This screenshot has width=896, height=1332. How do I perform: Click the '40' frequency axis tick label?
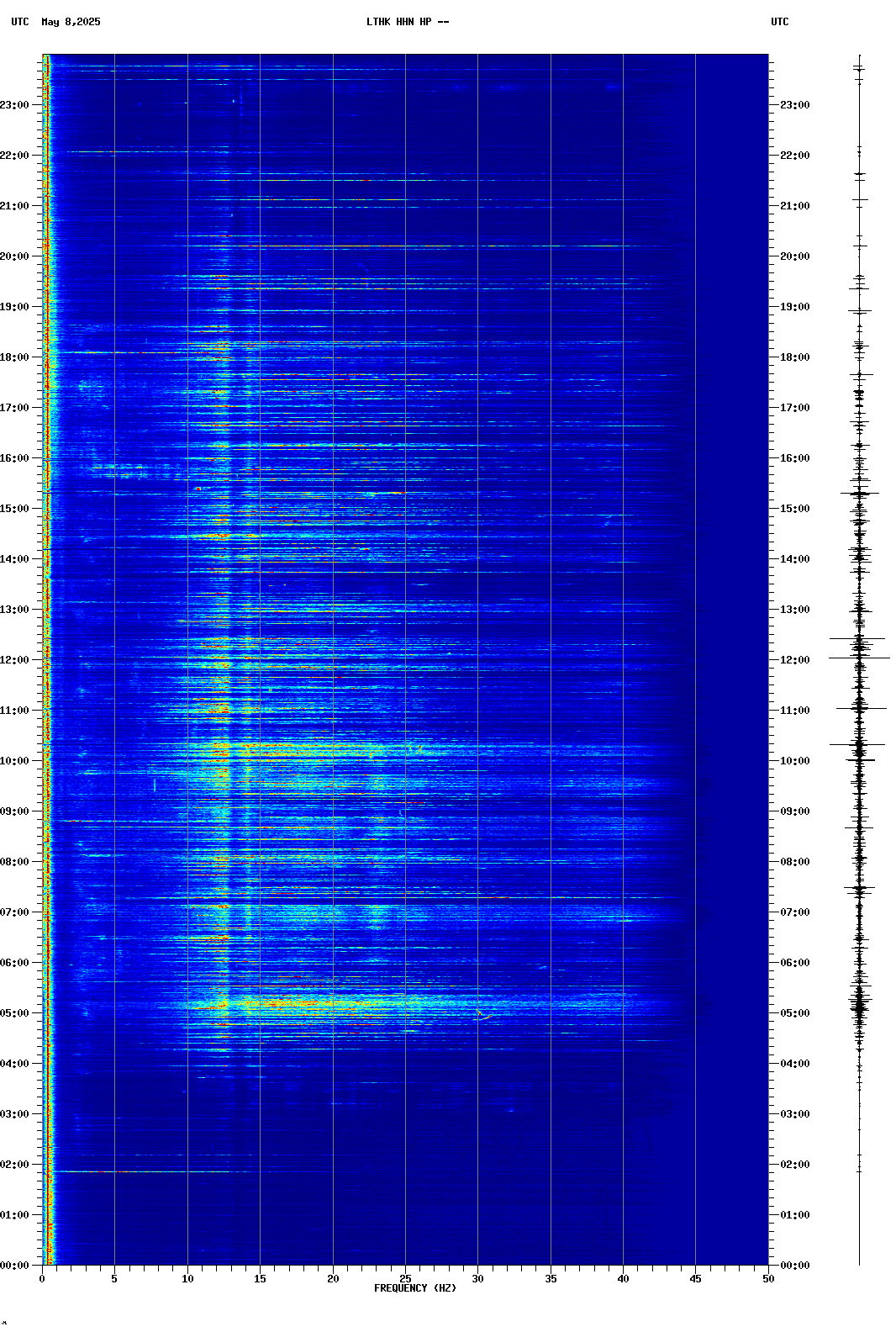click(623, 1279)
